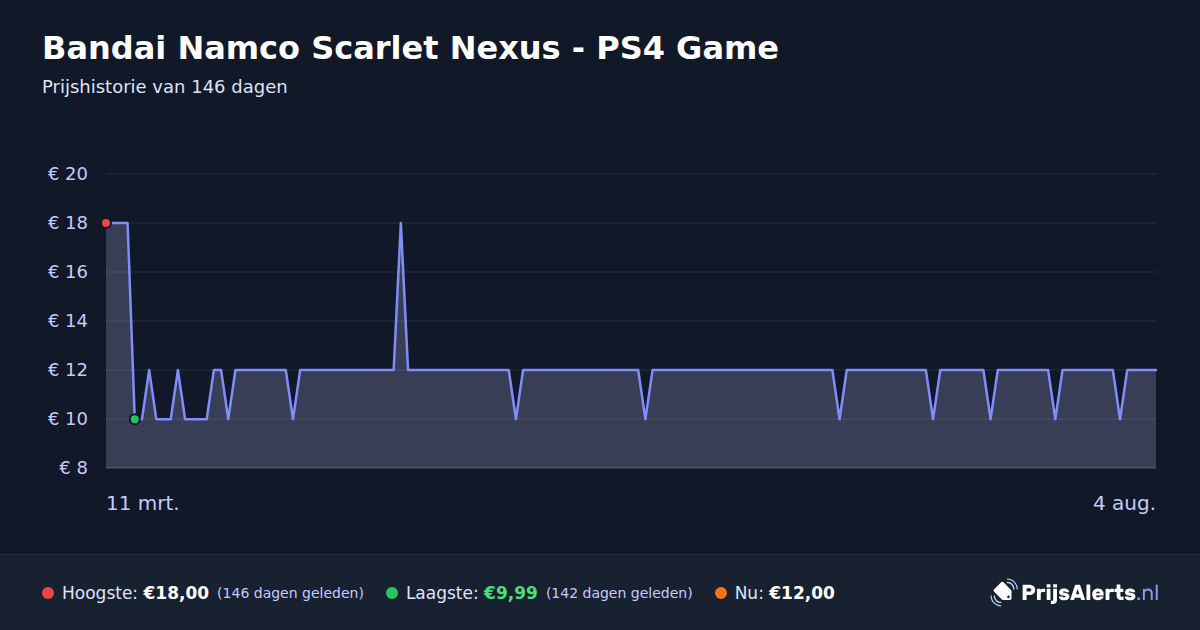Click the 4 aug. end date label
Viewport: 1200px width, 630px height.
(1124, 503)
